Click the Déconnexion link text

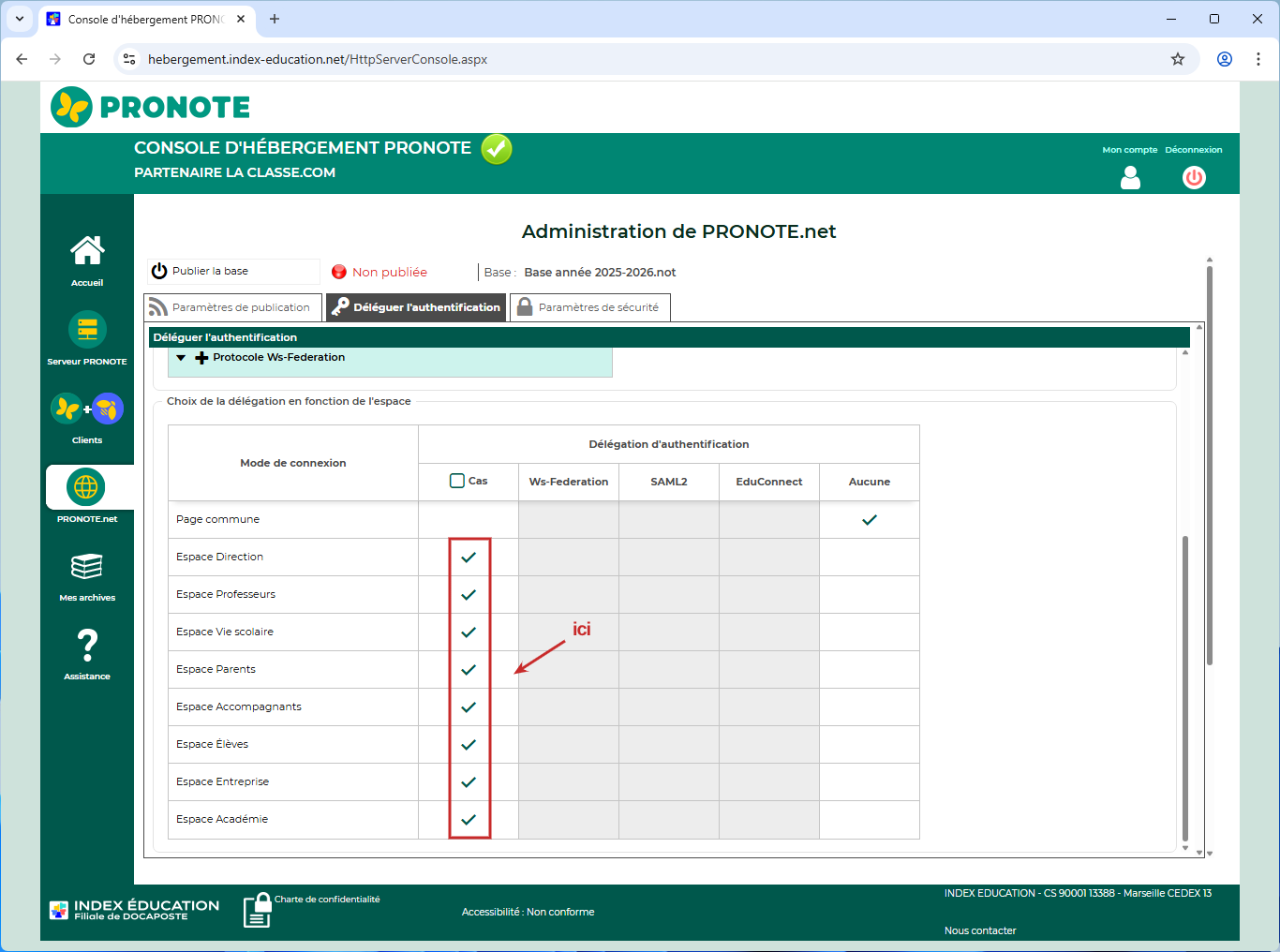(x=1194, y=150)
